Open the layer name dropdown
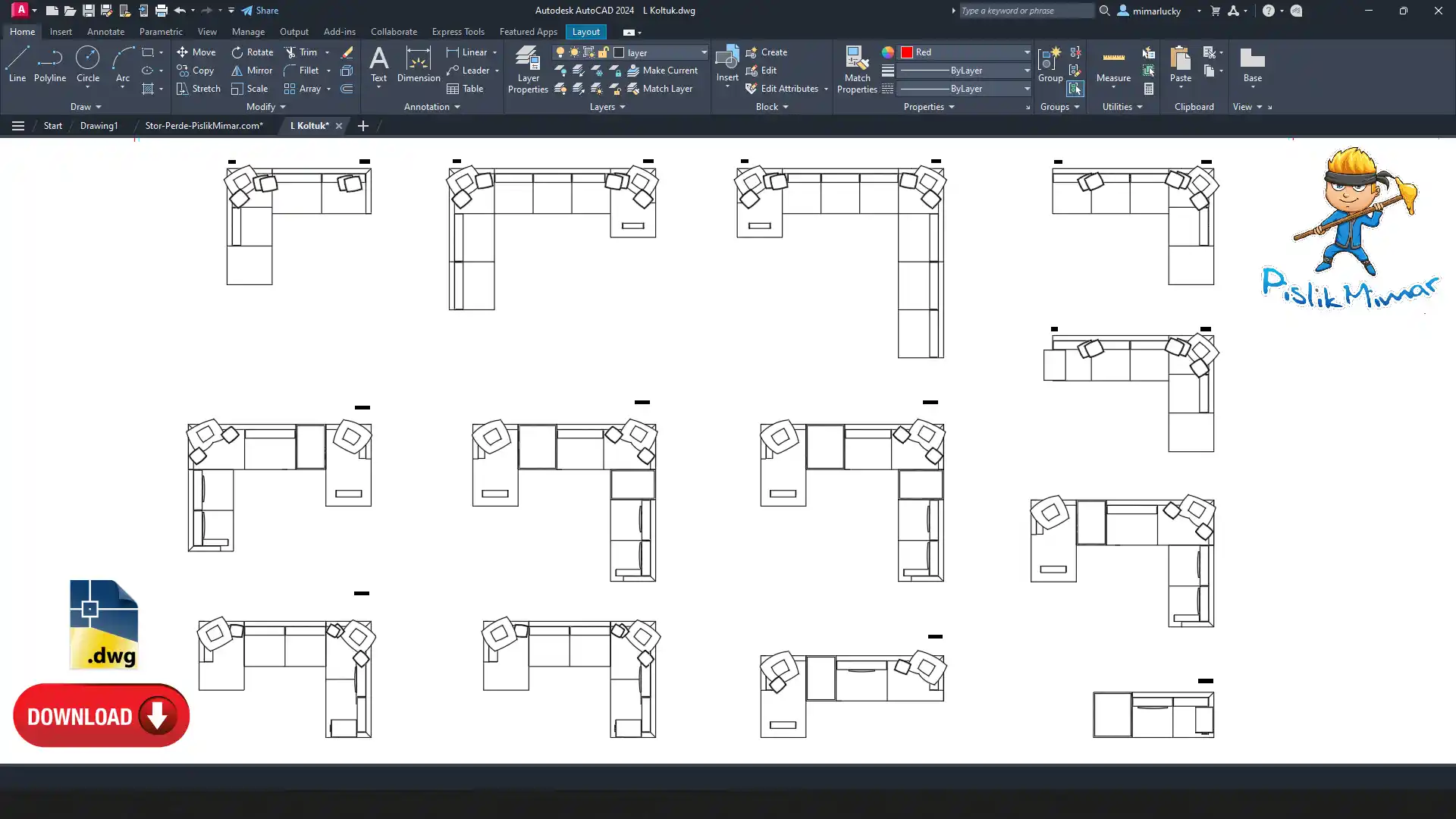Viewport: 1456px width, 819px height. pyautogui.click(x=703, y=52)
